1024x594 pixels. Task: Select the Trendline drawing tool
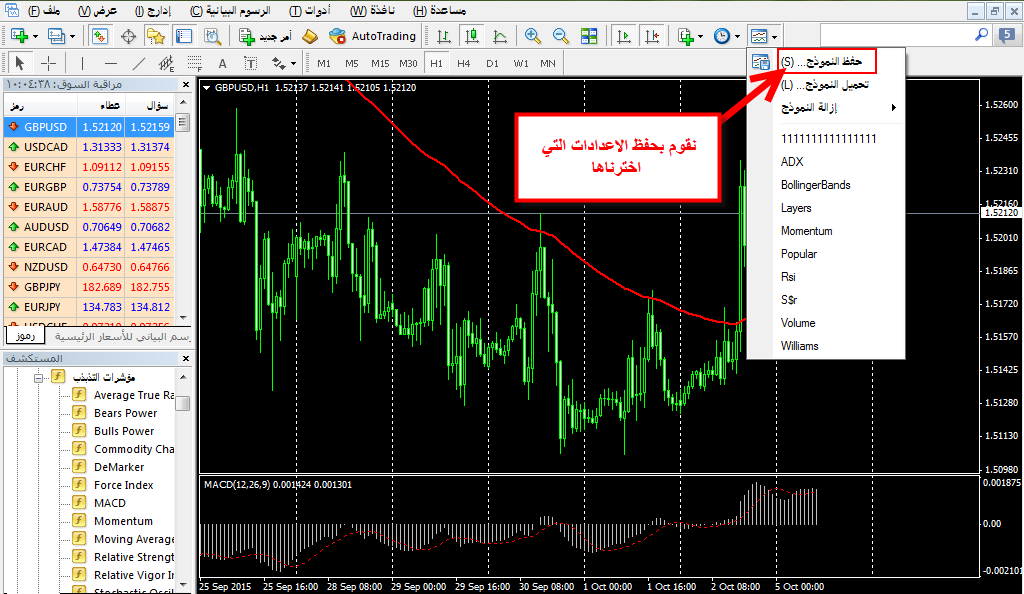[x=138, y=63]
